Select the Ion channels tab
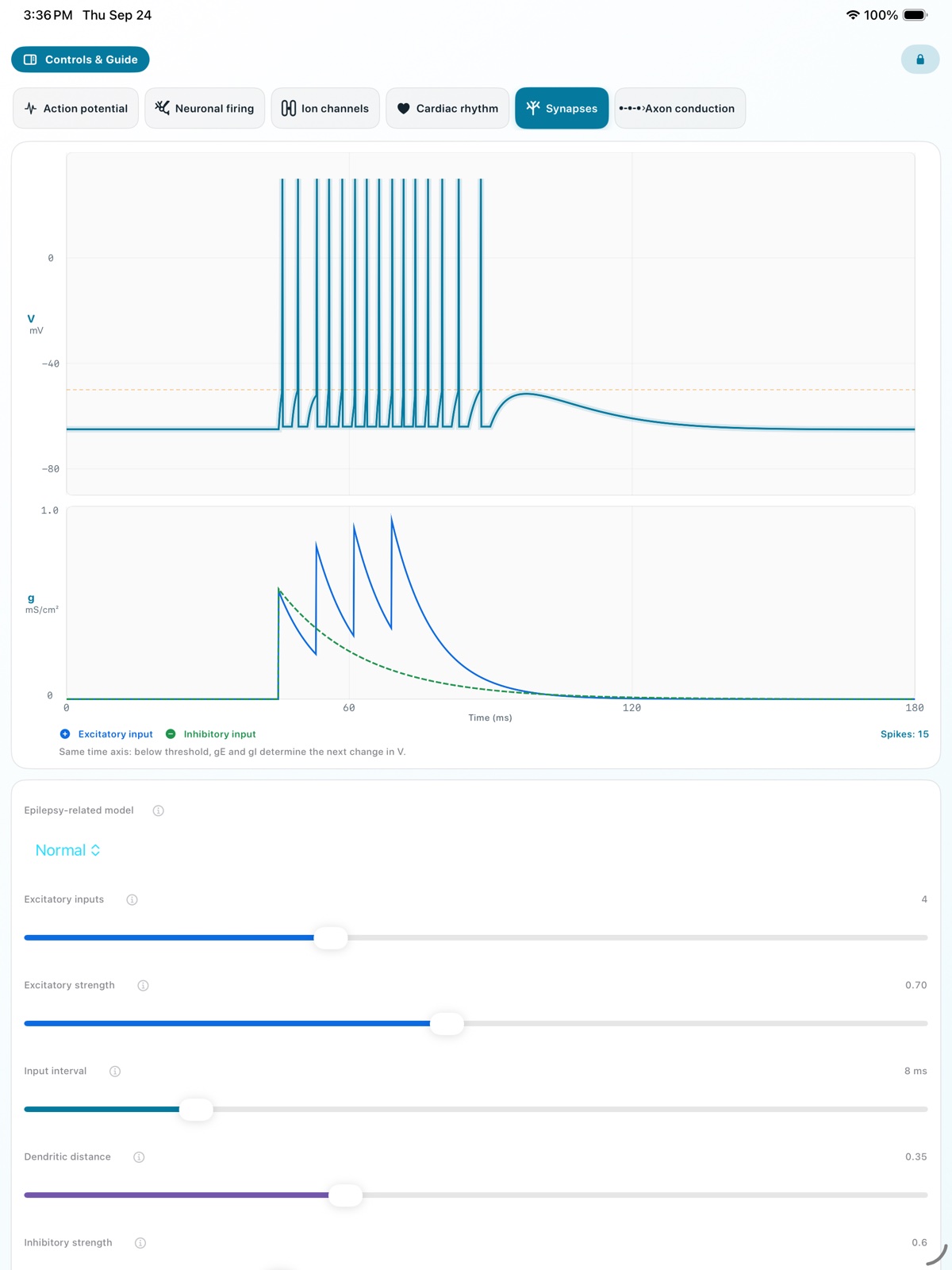Screen dimensions: 952x1270 click(x=325, y=108)
